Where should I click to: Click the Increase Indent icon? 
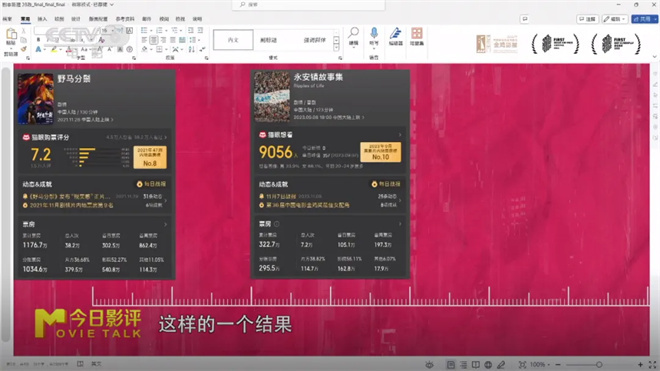pos(200,30)
